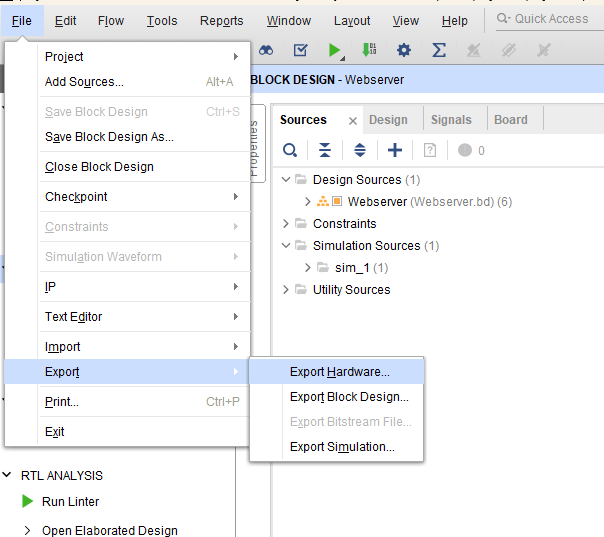Image resolution: width=604 pixels, height=537 pixels.
Task: Click the plus Add Sources icon
Action: click(395, 150)
